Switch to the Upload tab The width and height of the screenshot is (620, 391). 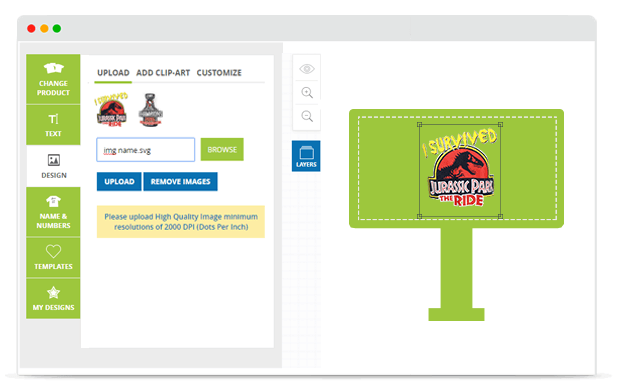pos(113,73)
